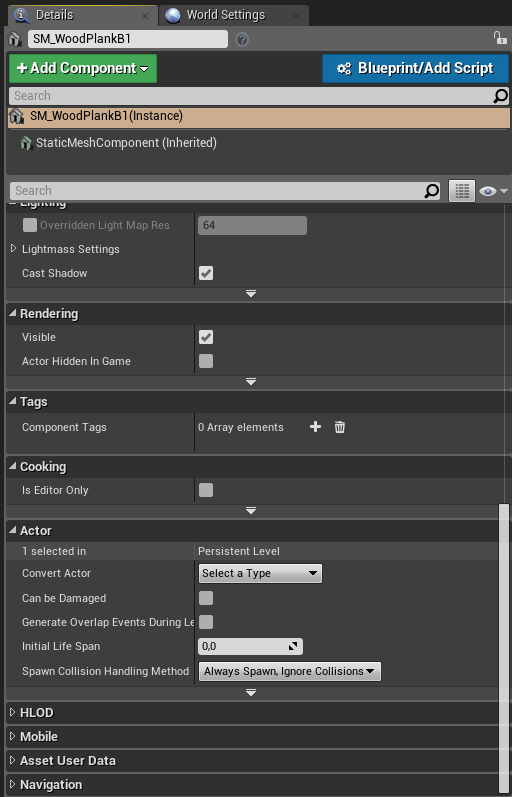Enable Can be Damaged

[x=206, y=598]
